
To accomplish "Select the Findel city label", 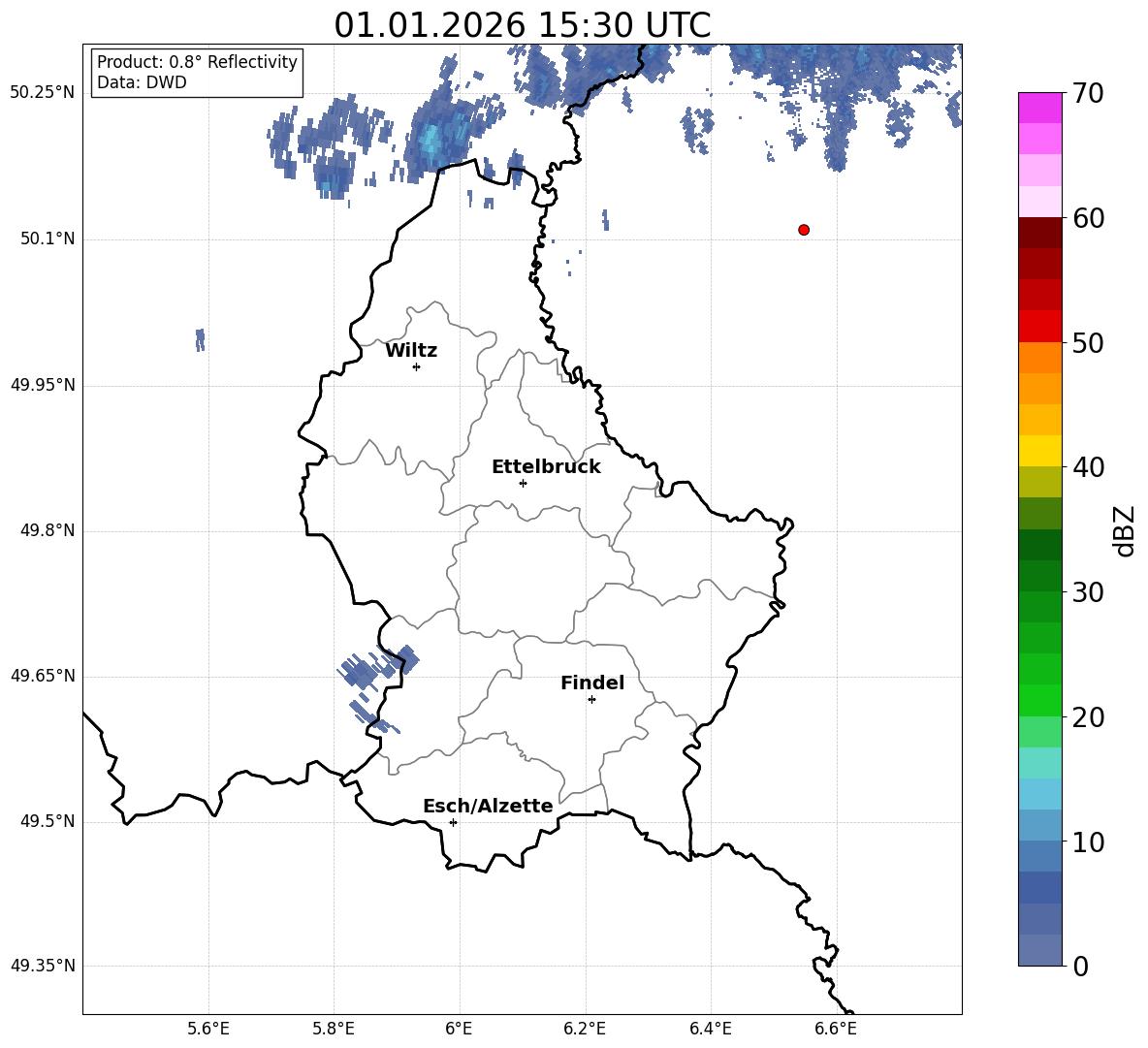I will click(x=592, y=683).
